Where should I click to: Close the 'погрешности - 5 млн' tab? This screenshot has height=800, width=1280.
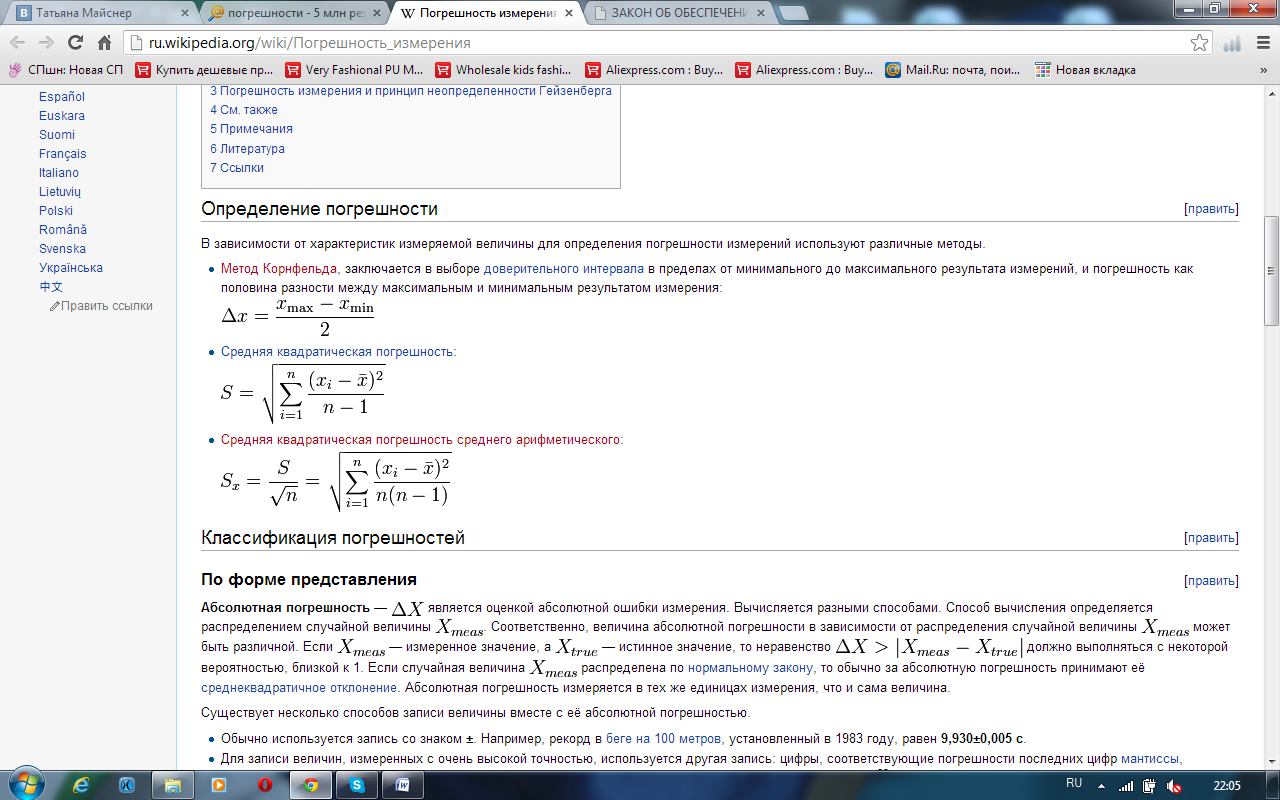click(379, 14)
